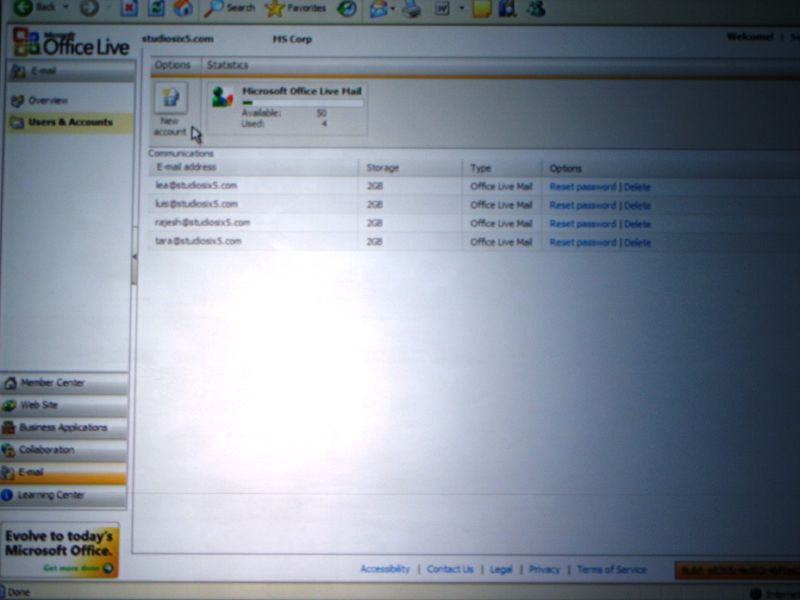Click the browser Stop icon

(129, 8)
